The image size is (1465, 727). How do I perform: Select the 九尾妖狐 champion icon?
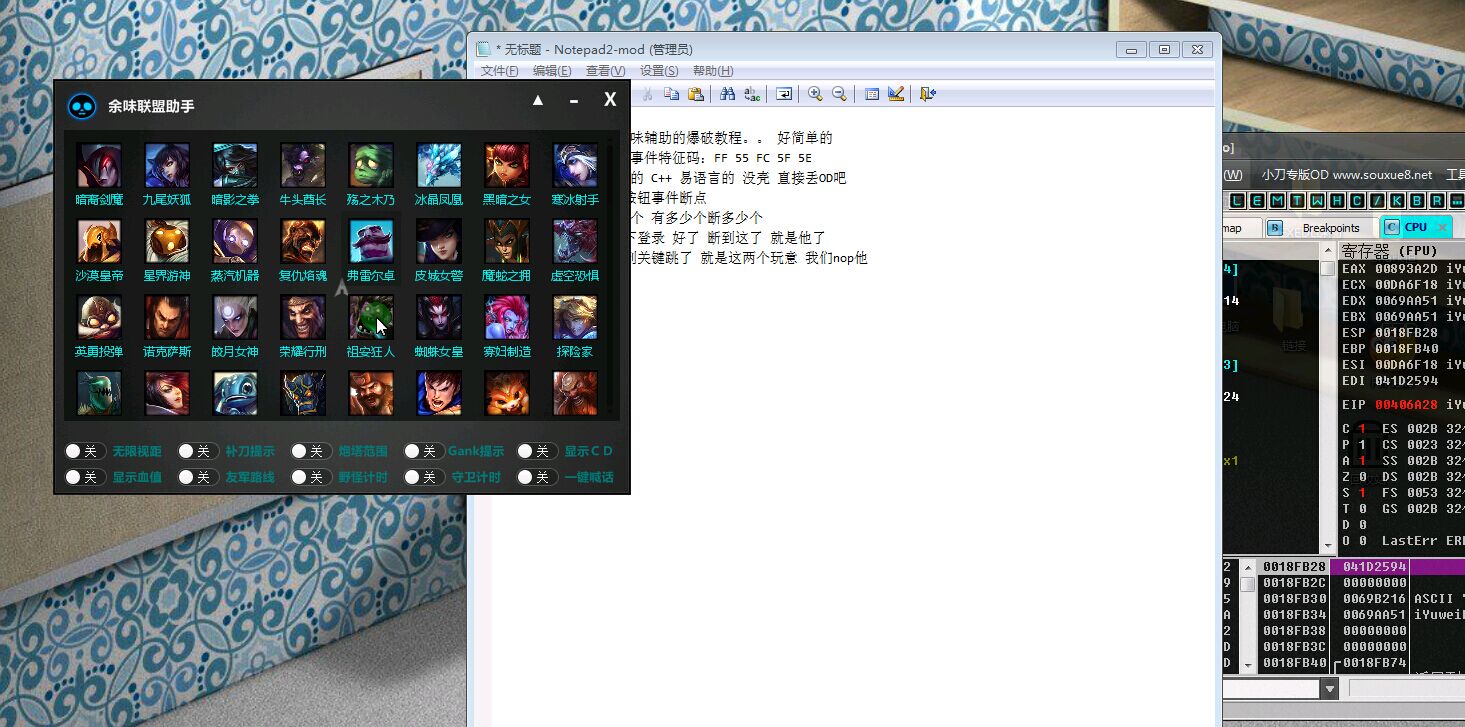click(x=167, y=165)
